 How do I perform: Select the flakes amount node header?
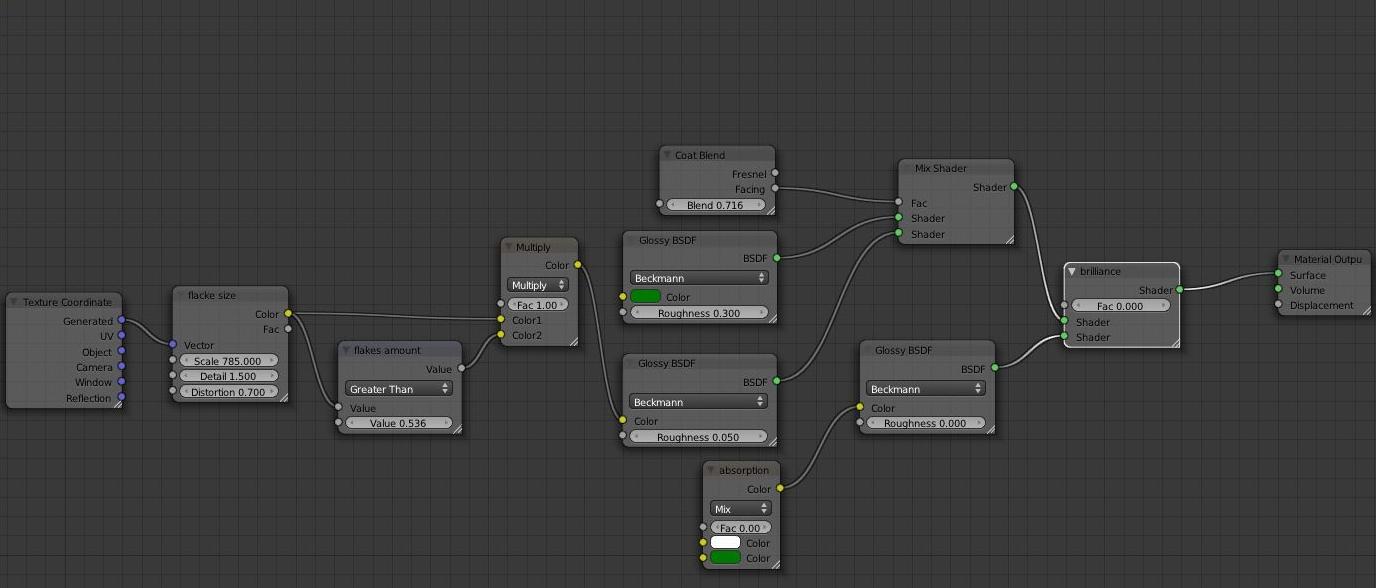(x=400, y=350)
